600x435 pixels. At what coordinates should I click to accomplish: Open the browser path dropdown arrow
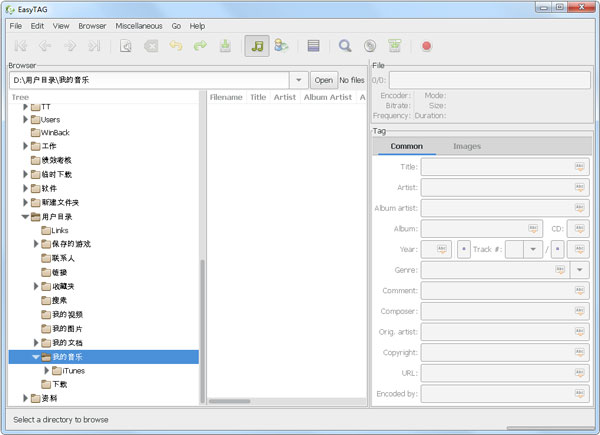(299, 80)
